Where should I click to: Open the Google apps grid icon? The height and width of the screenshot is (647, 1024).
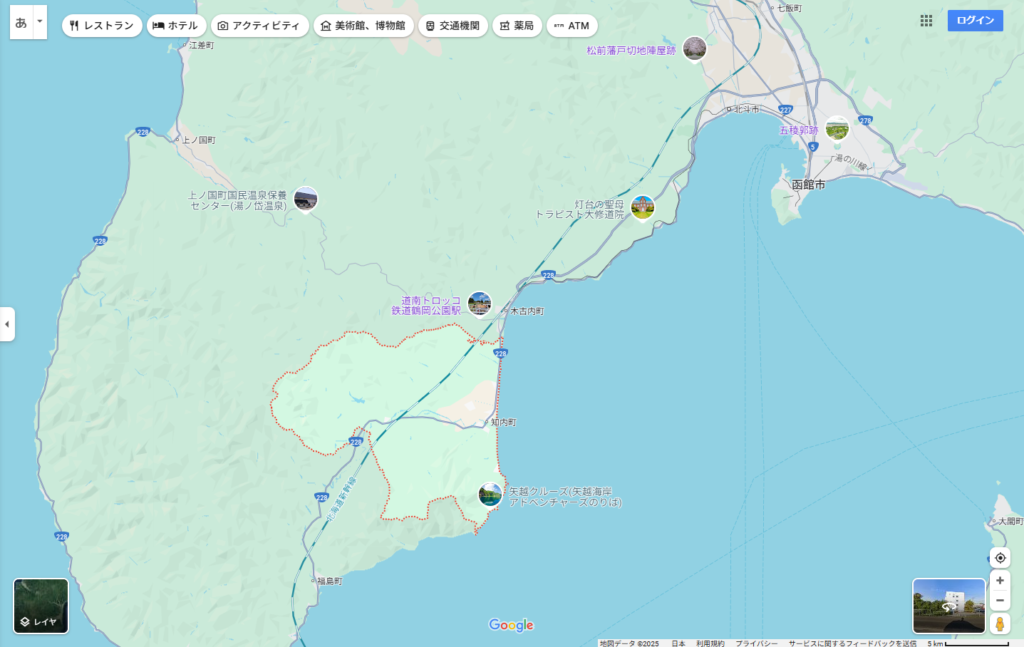pyautogui.click(x=926, y=20)
